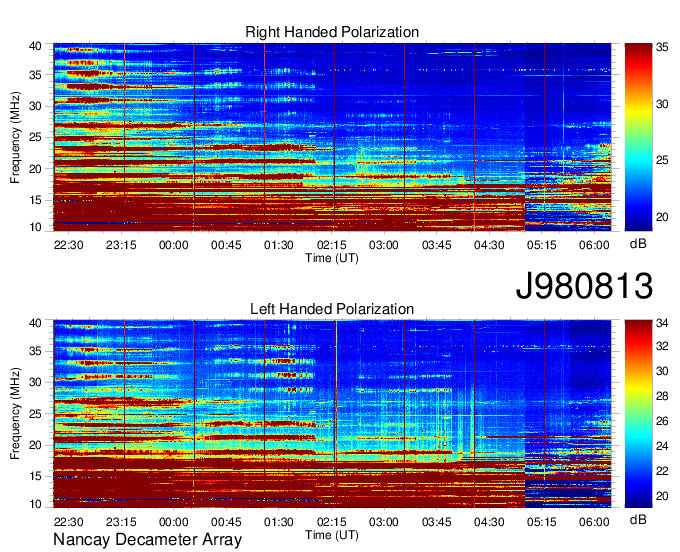680x552 pixels.
Task: Click "Frequency (MHz)" axis label of Left Handed plot
Action: (15, 414)
